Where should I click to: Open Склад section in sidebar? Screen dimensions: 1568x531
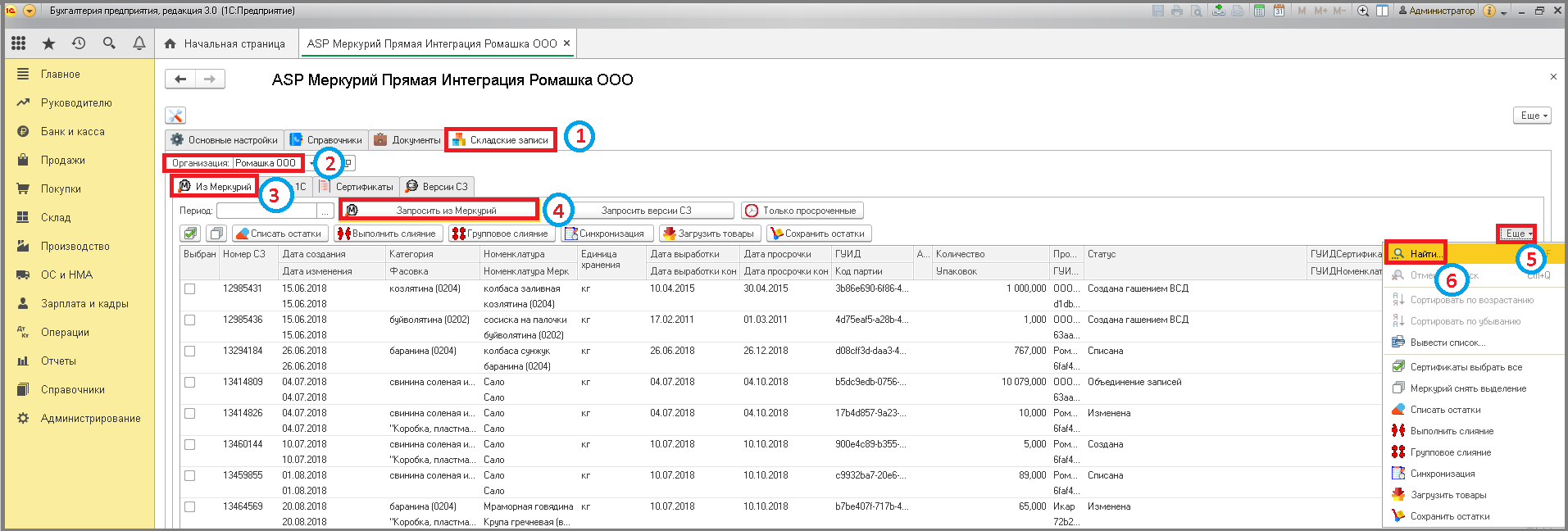point(56,217)
